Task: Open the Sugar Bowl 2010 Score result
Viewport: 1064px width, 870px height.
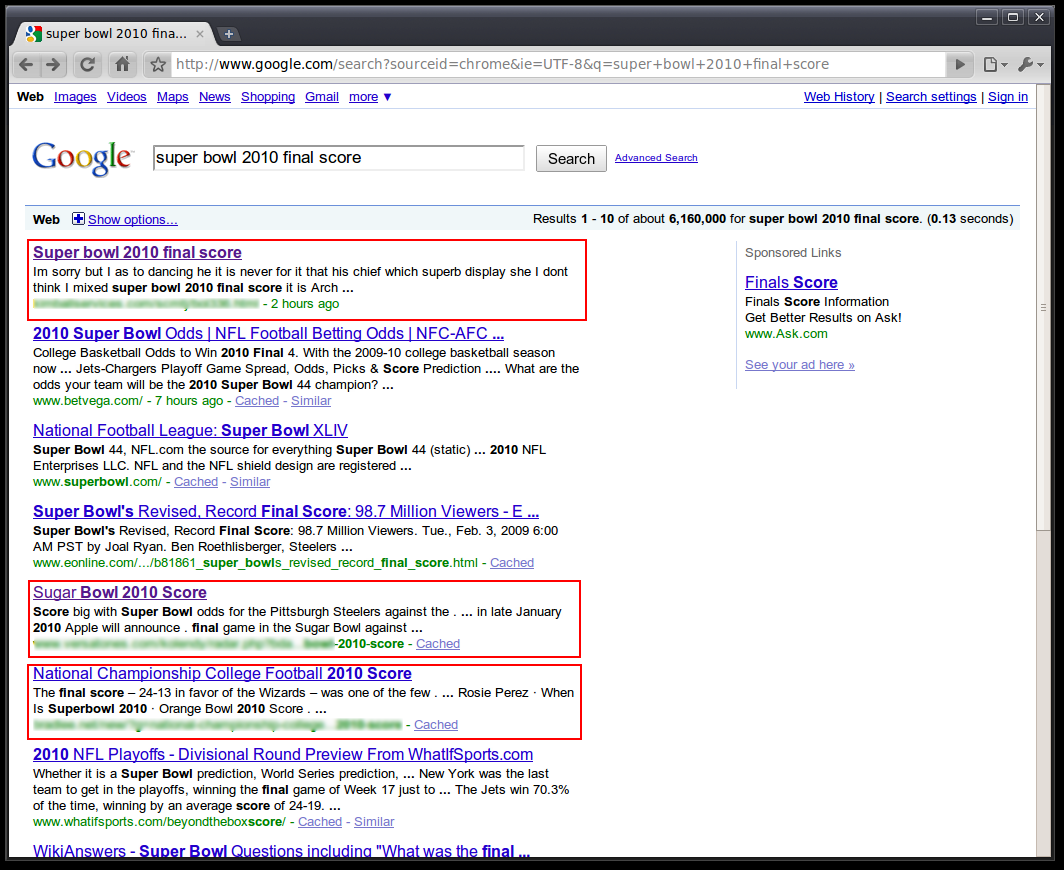Action: tap(120, 592)
